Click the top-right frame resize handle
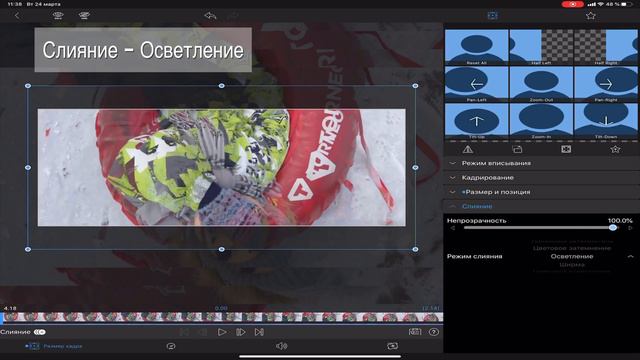Viewport: 640px width, 360px height. [x=415, y=86]
